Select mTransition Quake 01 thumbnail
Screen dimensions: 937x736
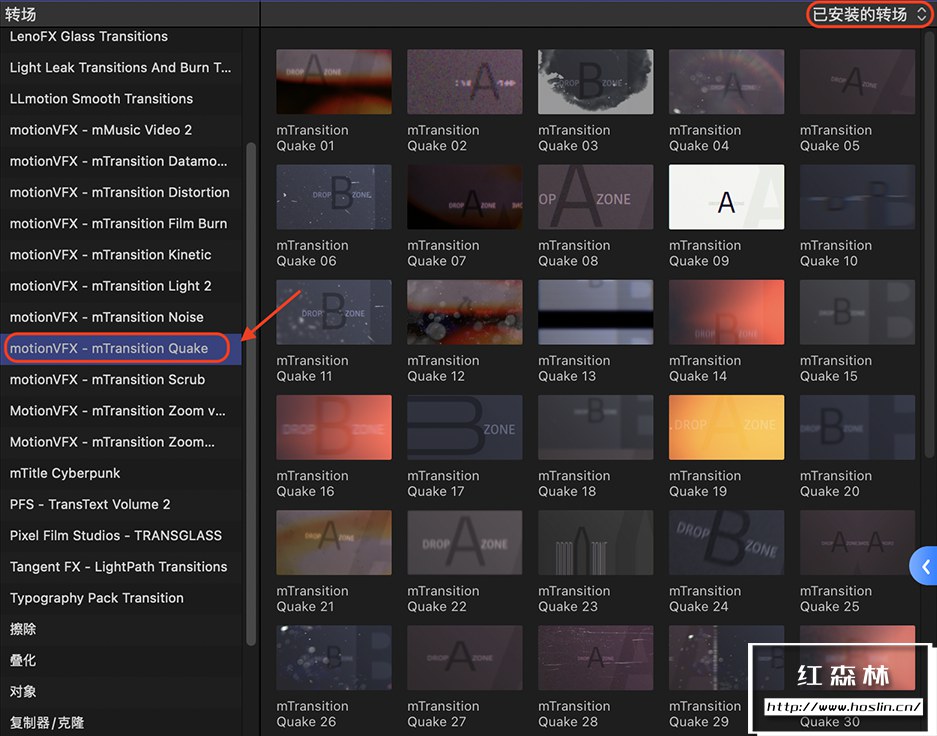click(x=334, y=82)
